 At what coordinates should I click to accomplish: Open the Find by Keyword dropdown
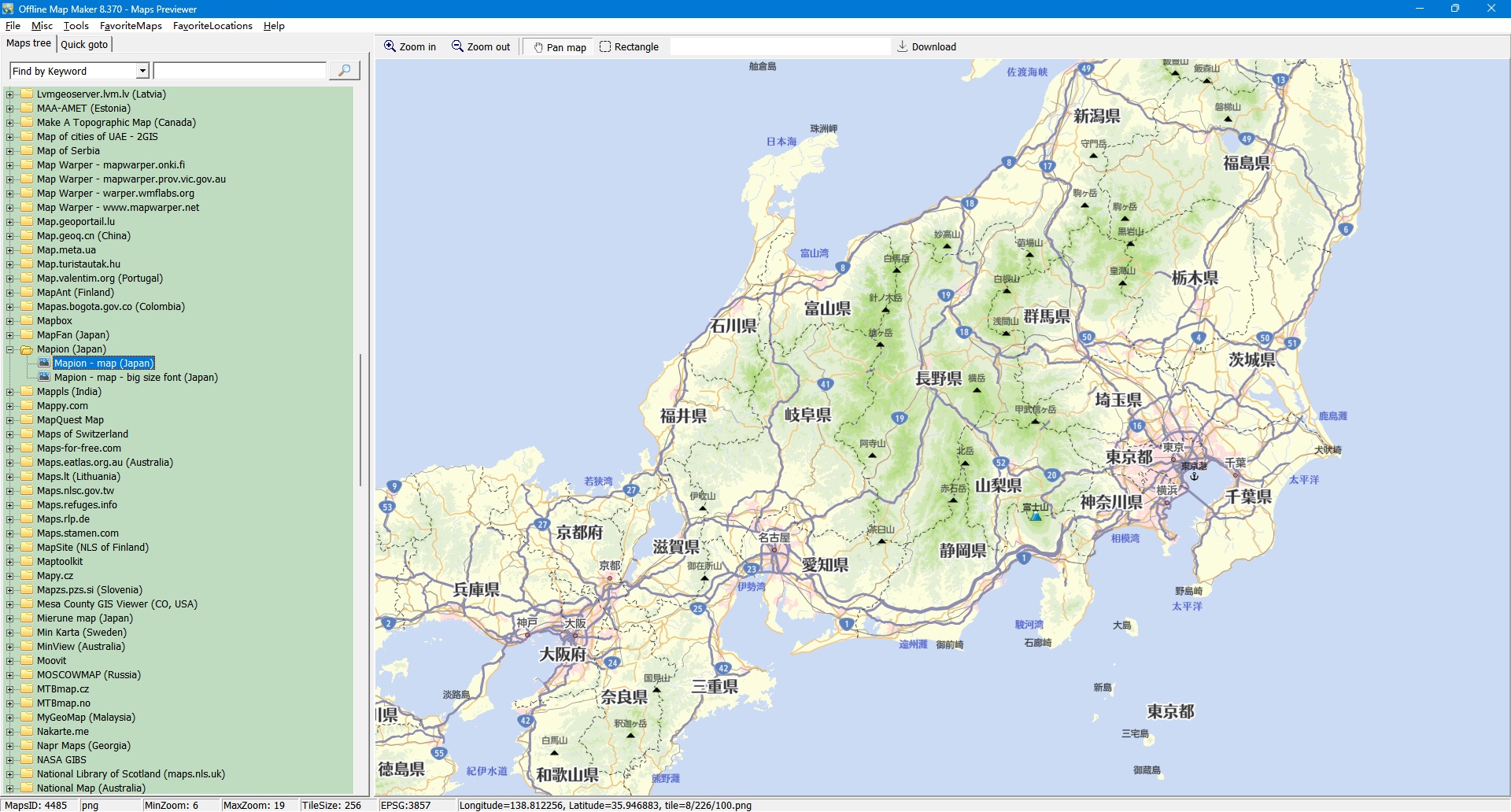[x=142, y=71]
